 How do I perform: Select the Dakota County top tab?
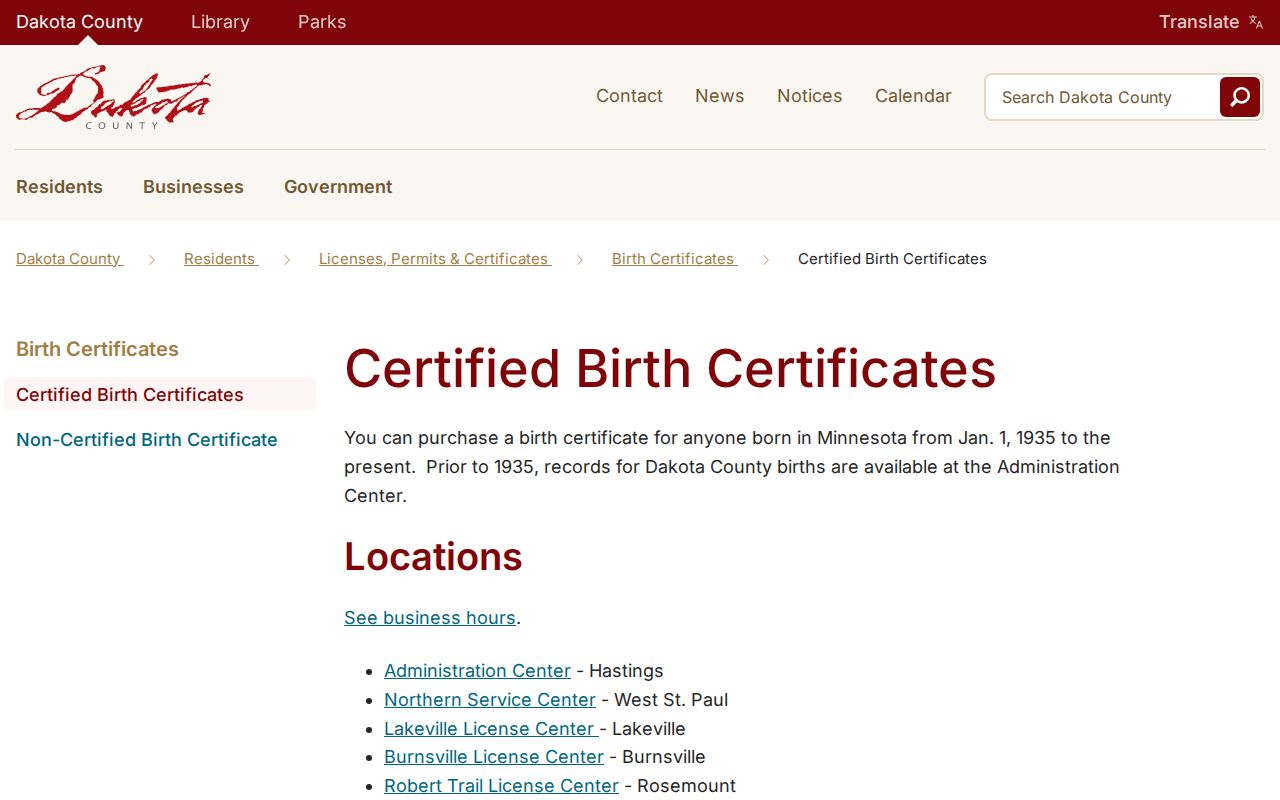point(79,22)
